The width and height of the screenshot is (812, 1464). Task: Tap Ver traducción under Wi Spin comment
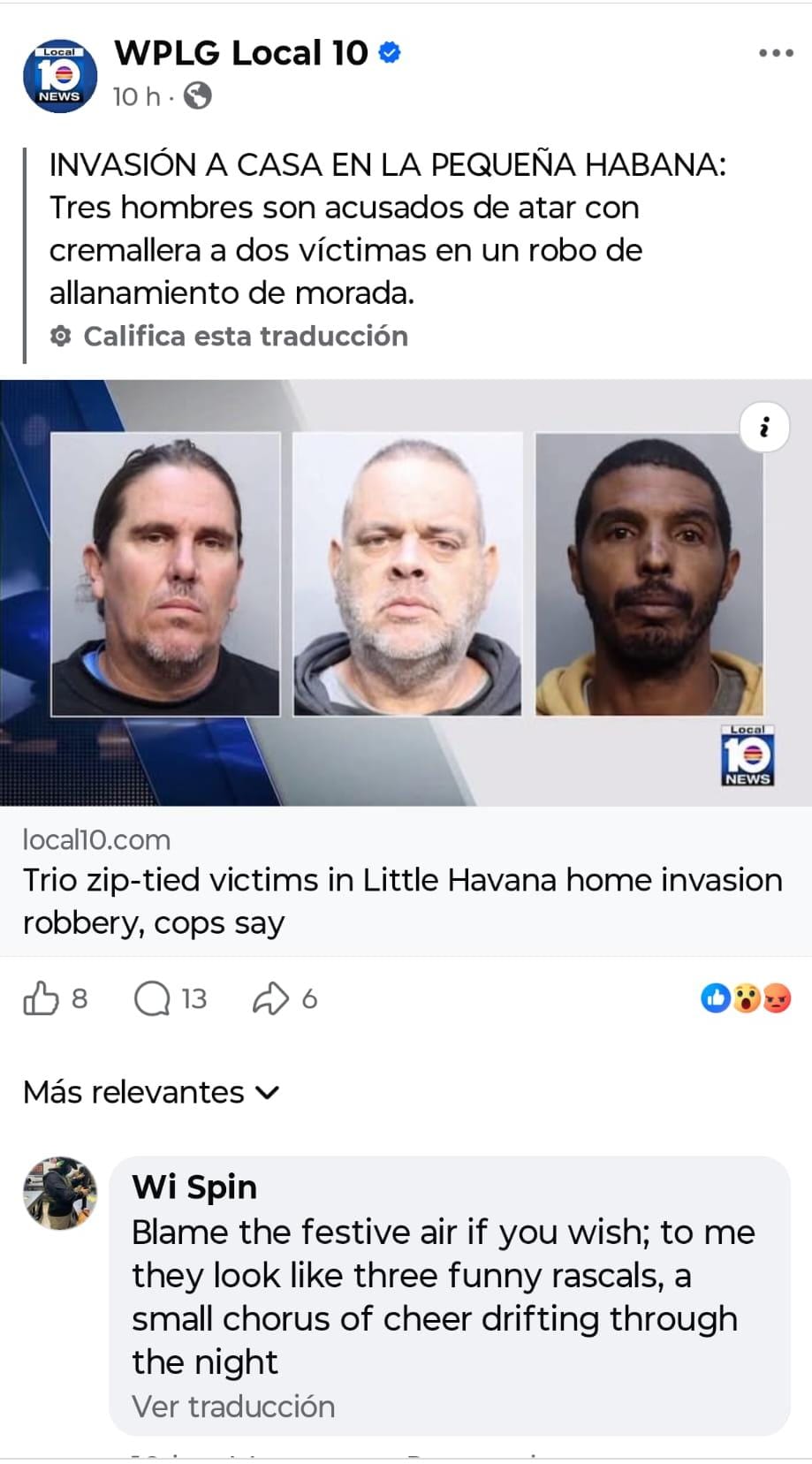point(233,1406)
